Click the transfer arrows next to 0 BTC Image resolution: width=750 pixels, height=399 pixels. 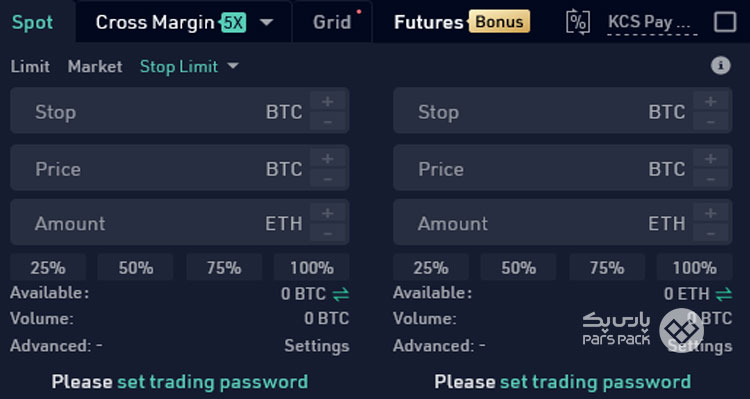pyautogui.click(x=341, y=294)
